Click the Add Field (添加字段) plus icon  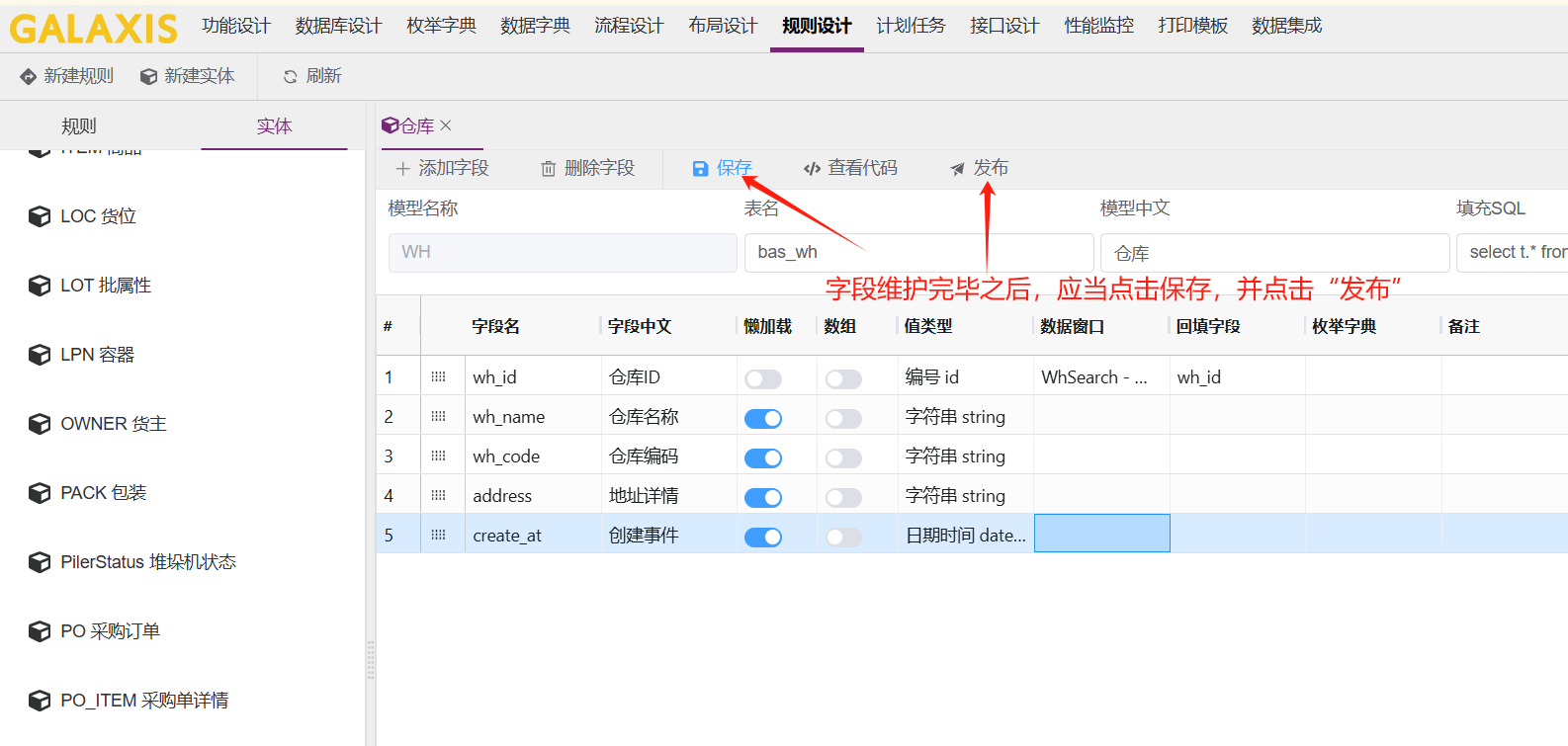tap(402, 169)
